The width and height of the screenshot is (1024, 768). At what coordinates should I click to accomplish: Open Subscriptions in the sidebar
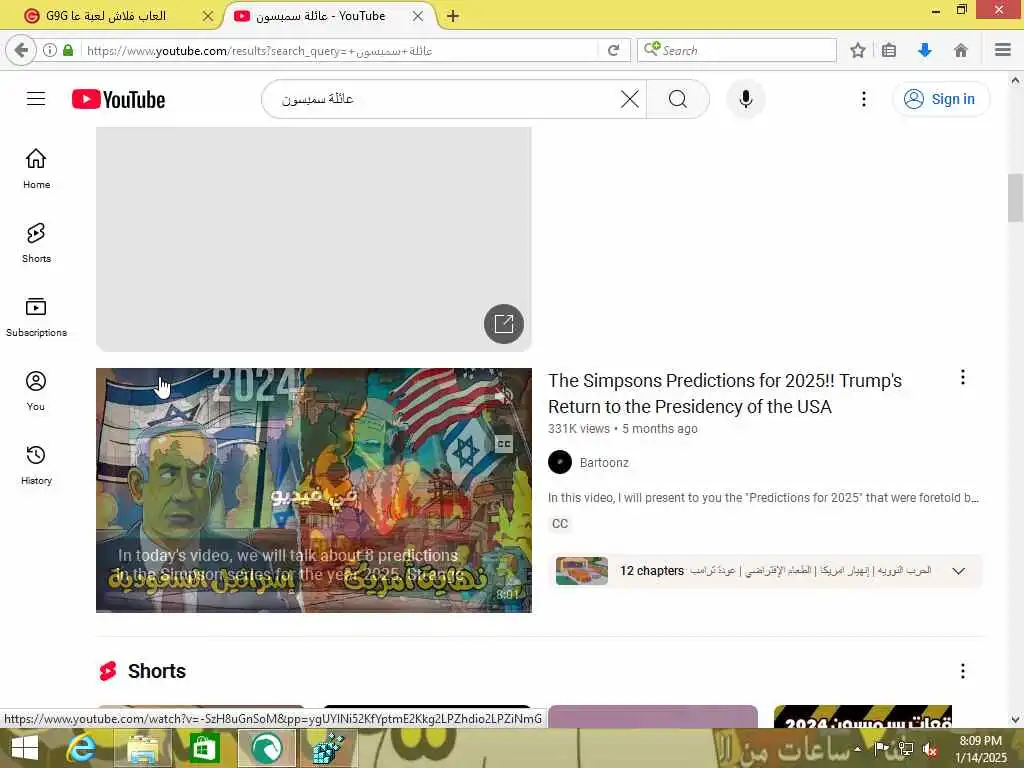pos(36,317)
